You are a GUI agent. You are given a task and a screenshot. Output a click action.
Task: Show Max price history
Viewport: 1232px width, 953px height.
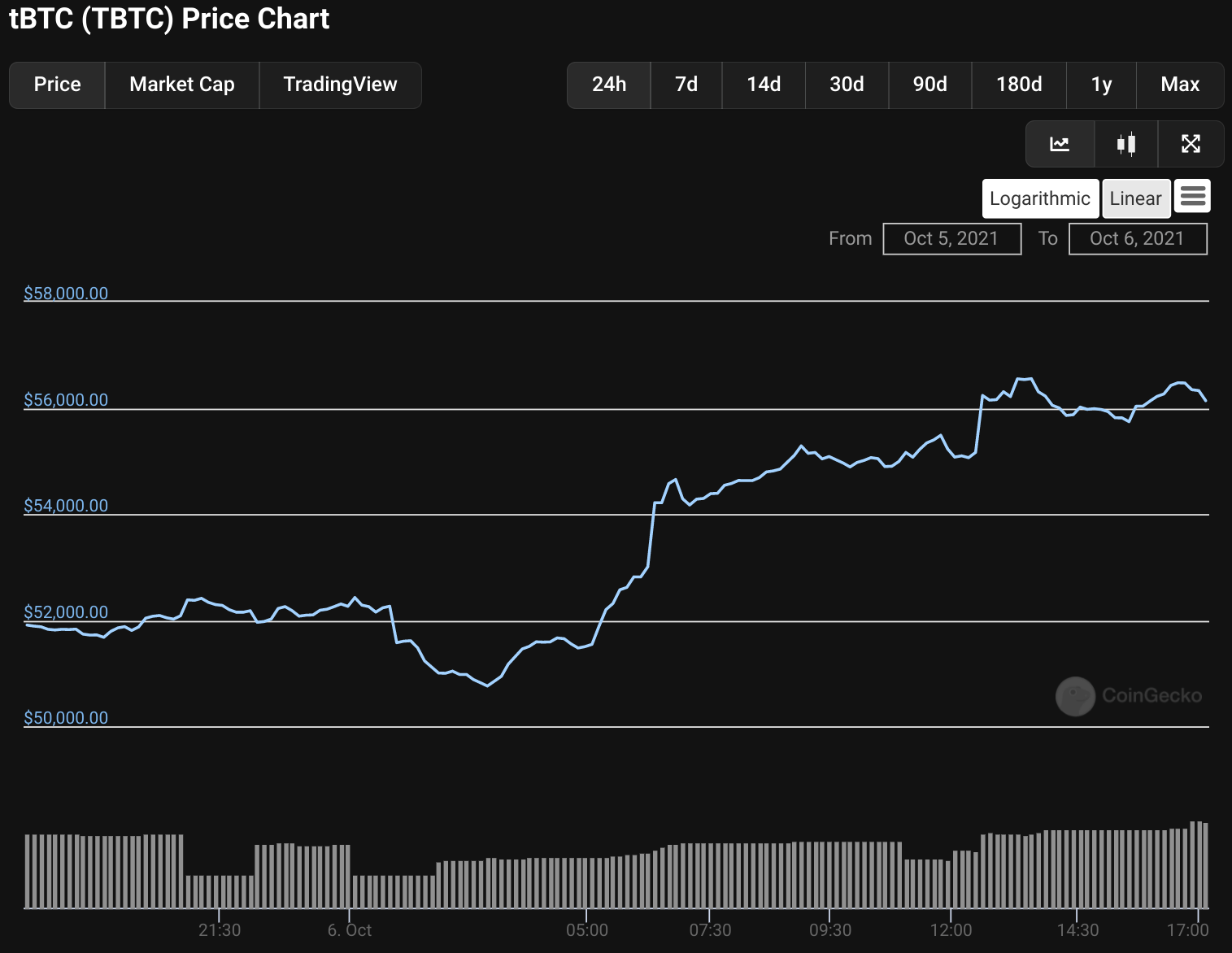1180,85
